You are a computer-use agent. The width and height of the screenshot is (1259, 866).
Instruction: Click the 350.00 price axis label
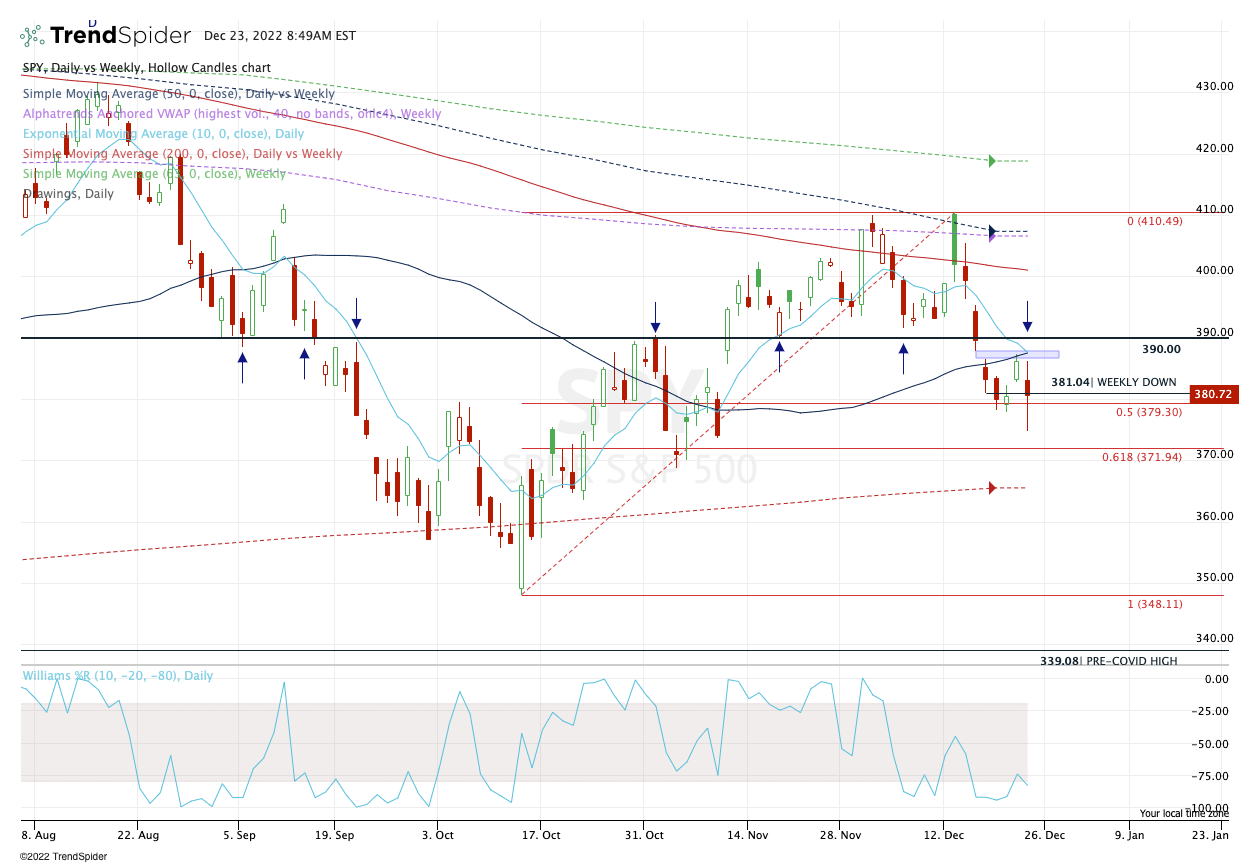pyautogui.click(x=1215, y=578)
